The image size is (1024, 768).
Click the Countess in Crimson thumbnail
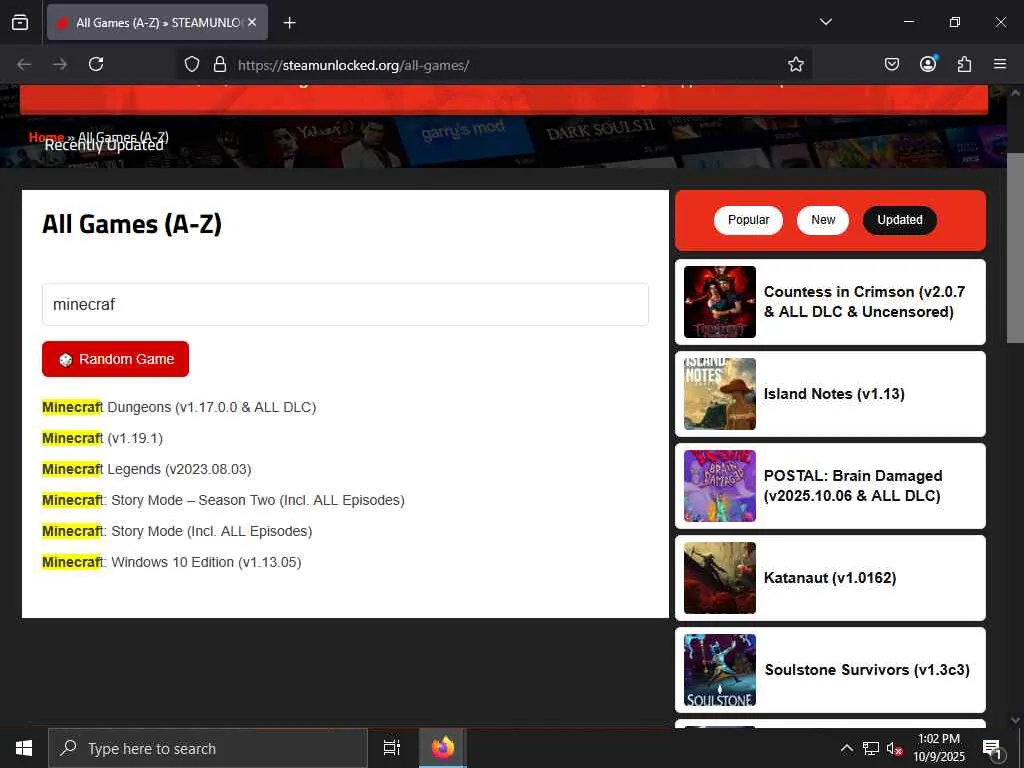click(720, 302)
